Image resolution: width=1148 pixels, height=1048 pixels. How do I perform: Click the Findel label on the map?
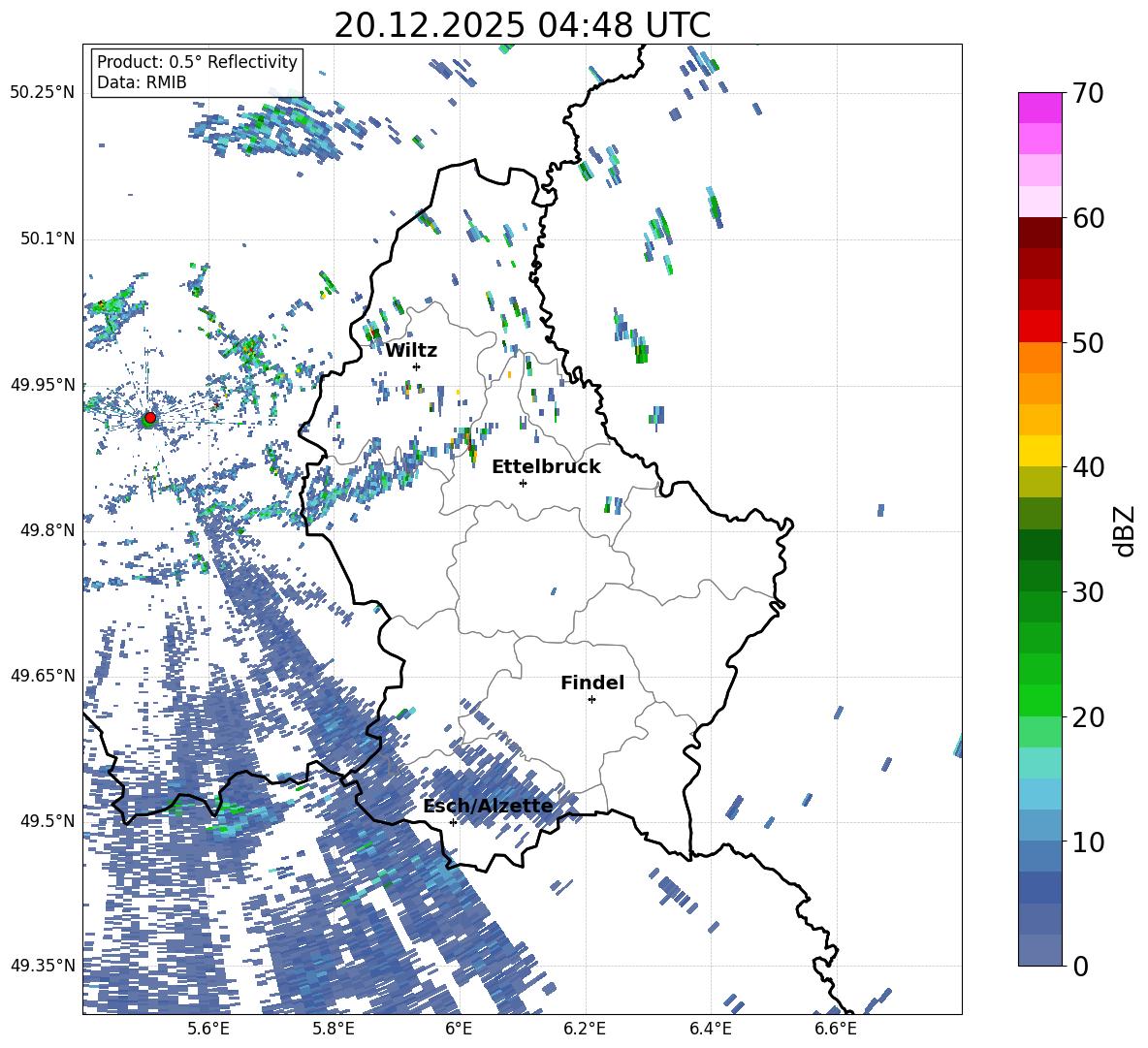click(x=592, y=683)
